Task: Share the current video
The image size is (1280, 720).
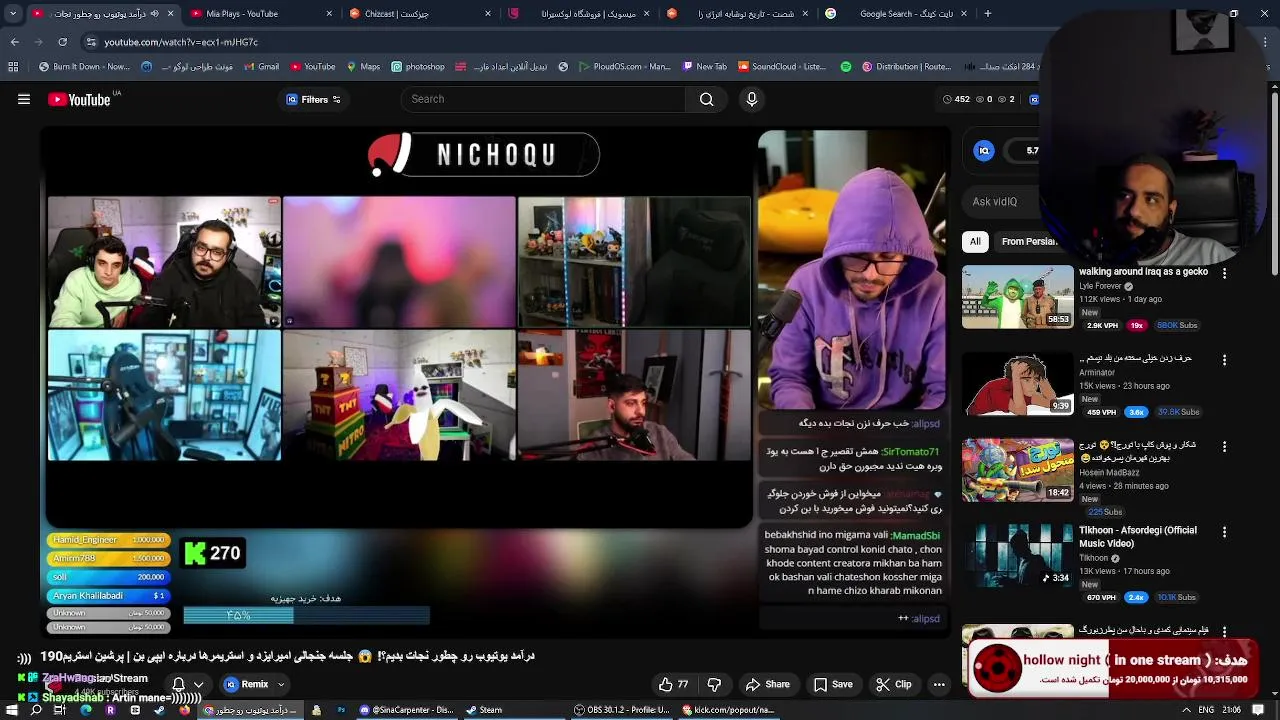Action: 768,685
